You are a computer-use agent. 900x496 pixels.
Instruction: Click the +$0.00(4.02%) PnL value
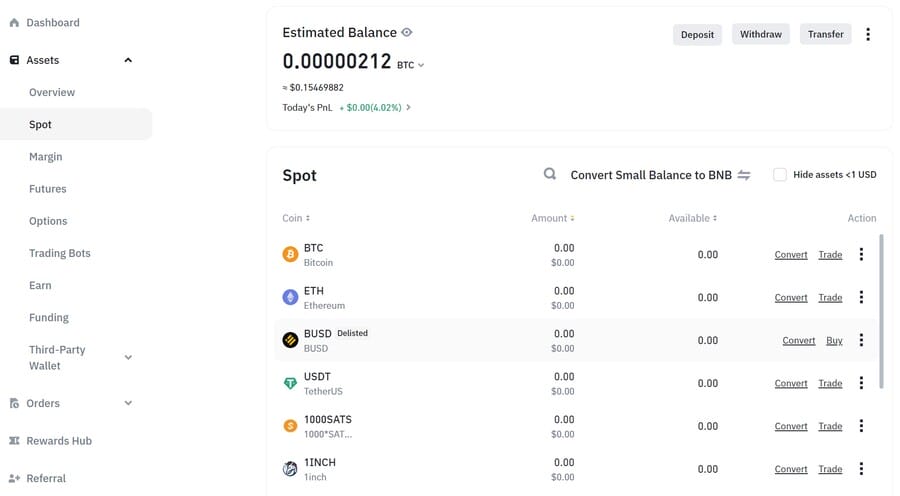click(371, 108)
